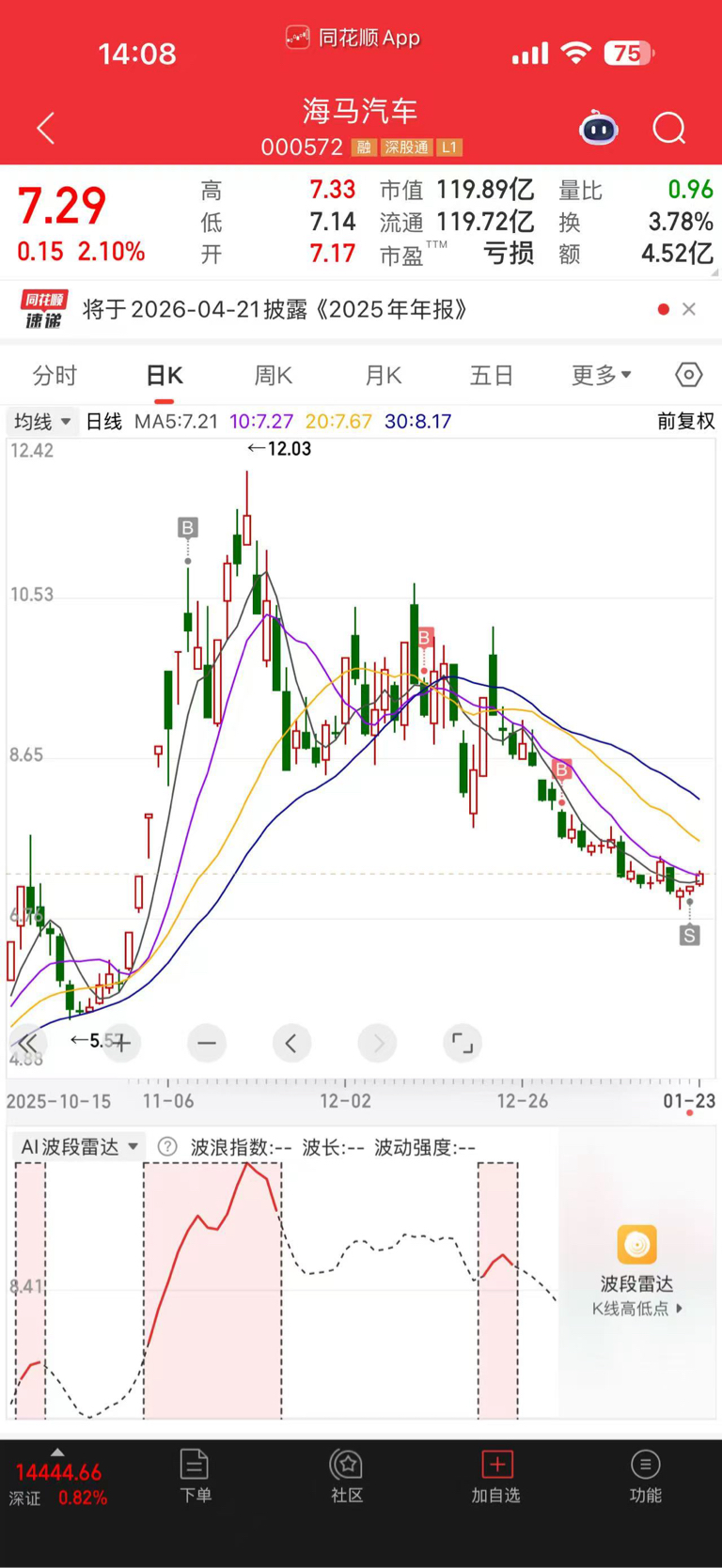The image size is (722, 1568).
Task: Open chart settings hexagon icon
Action: 689,375
